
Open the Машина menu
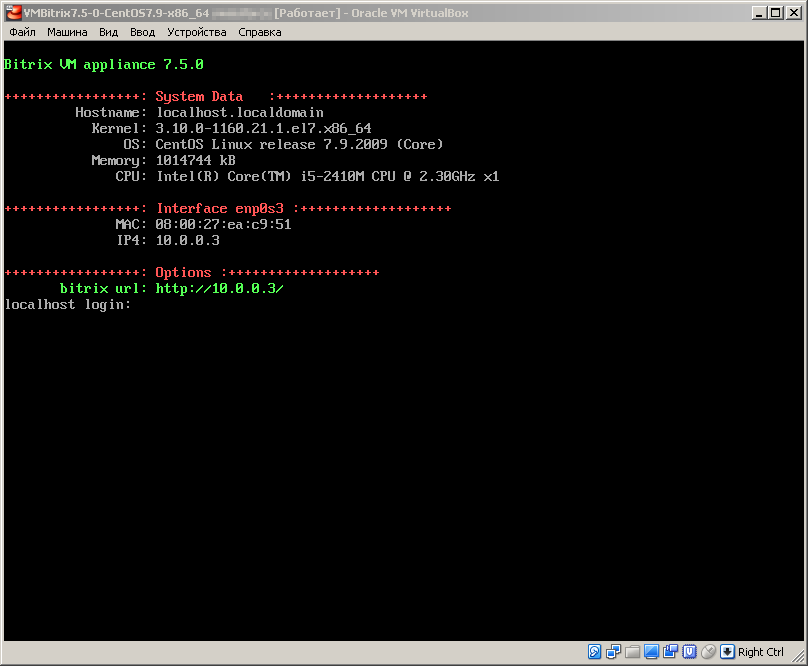(67, 32)
